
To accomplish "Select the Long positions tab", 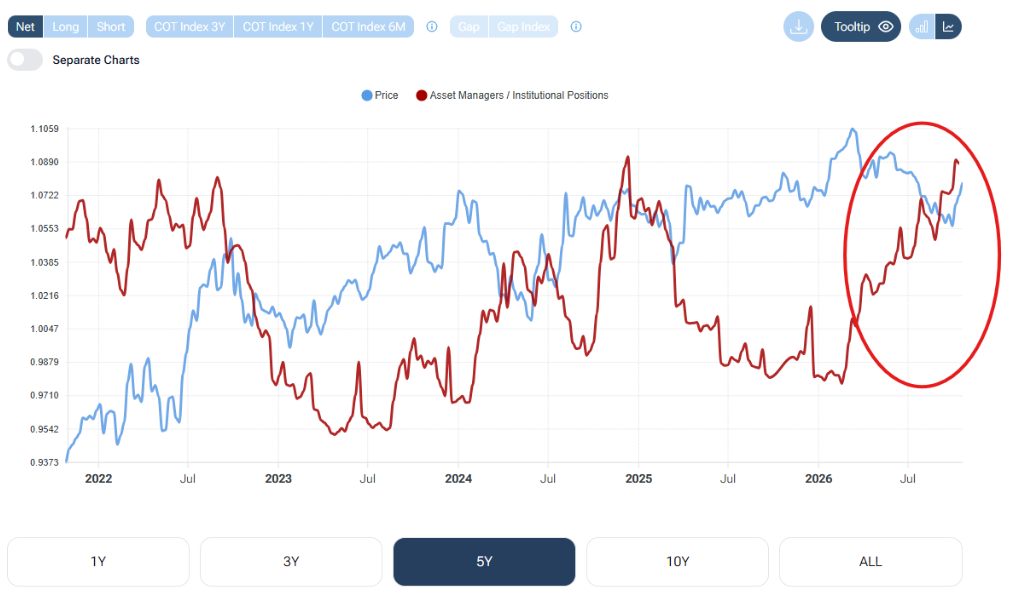I will point(65,27).
